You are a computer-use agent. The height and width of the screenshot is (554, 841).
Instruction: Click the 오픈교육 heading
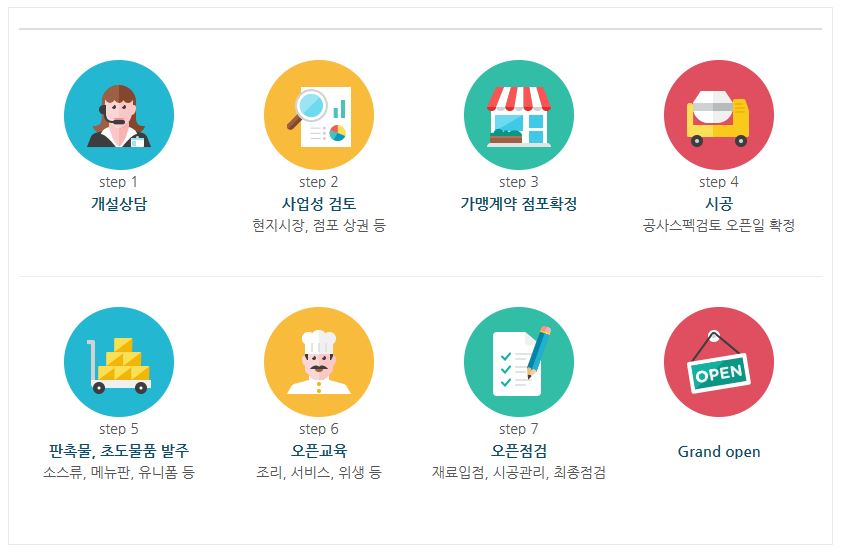(x=319, y=450)
